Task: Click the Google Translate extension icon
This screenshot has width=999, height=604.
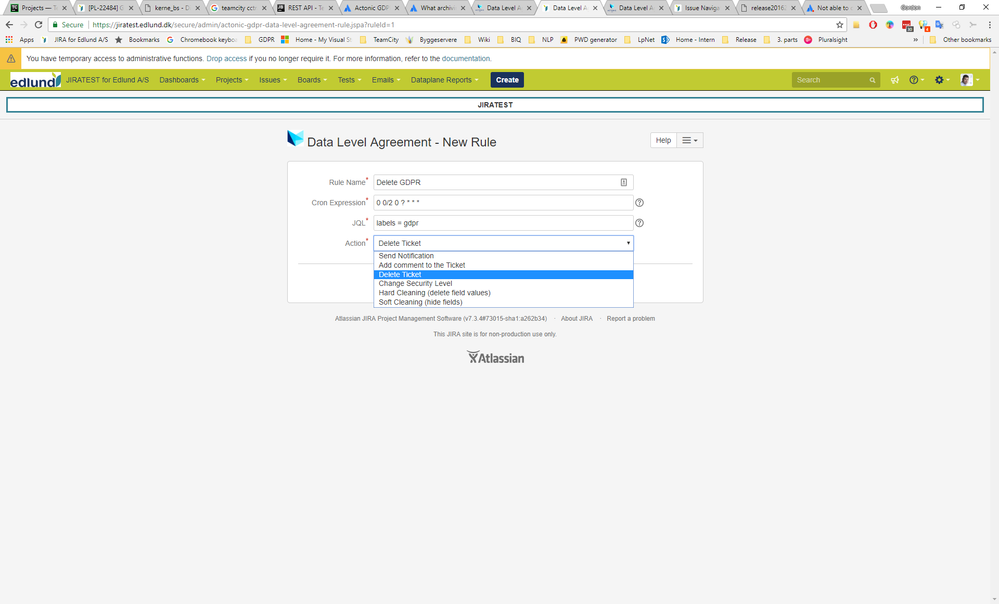Action: 939,25
